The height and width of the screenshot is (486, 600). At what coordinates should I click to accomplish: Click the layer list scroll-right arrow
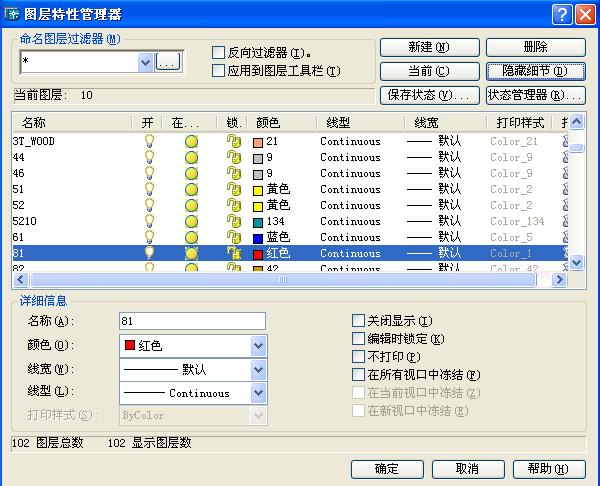point(559,280)
